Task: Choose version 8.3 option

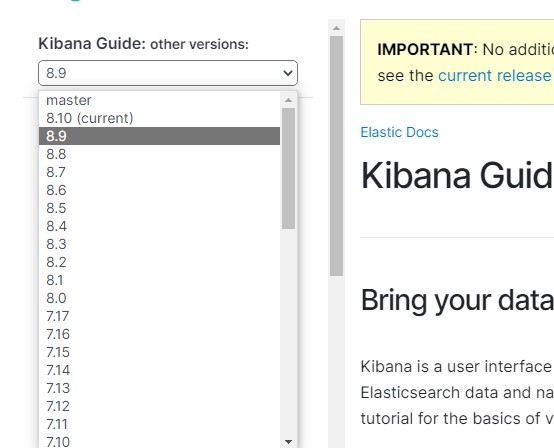Action: click(159, 244)
